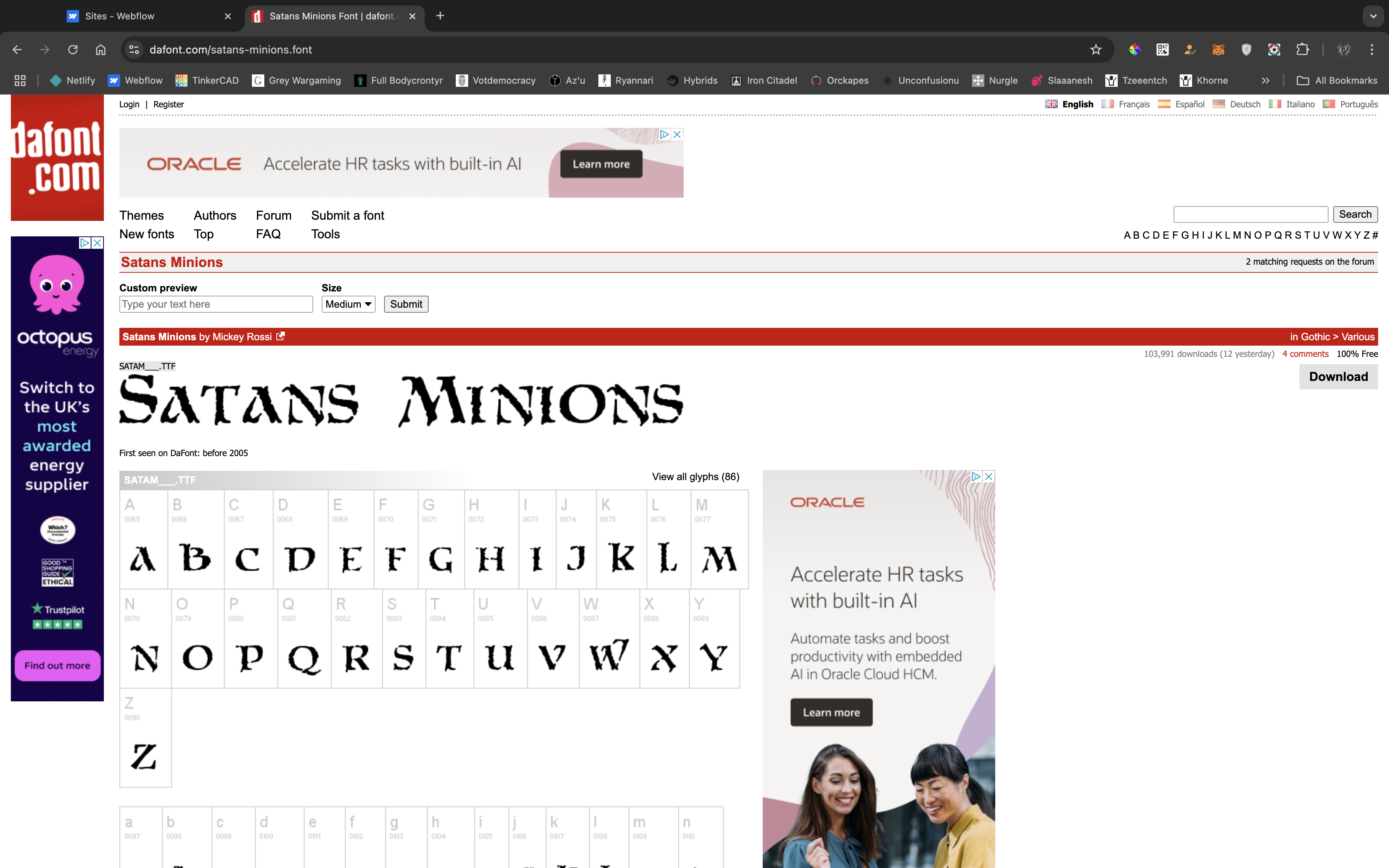Open View all glyphs (86) link
The image size is (1389, 868).
tap(695, 477)
